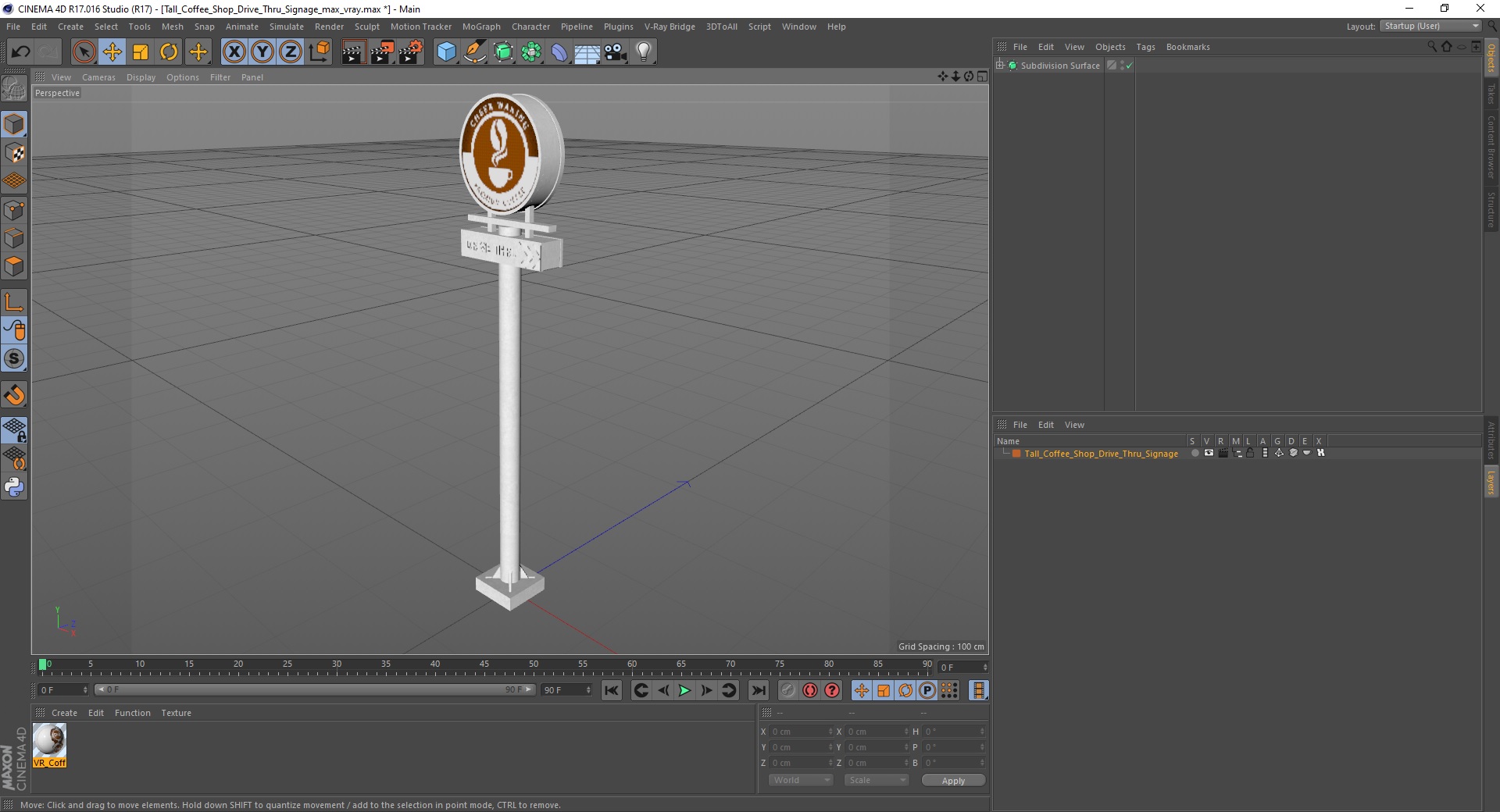This screenshot has height=812, width=1500.
Task: Select the Move tool
Action: 112,52
